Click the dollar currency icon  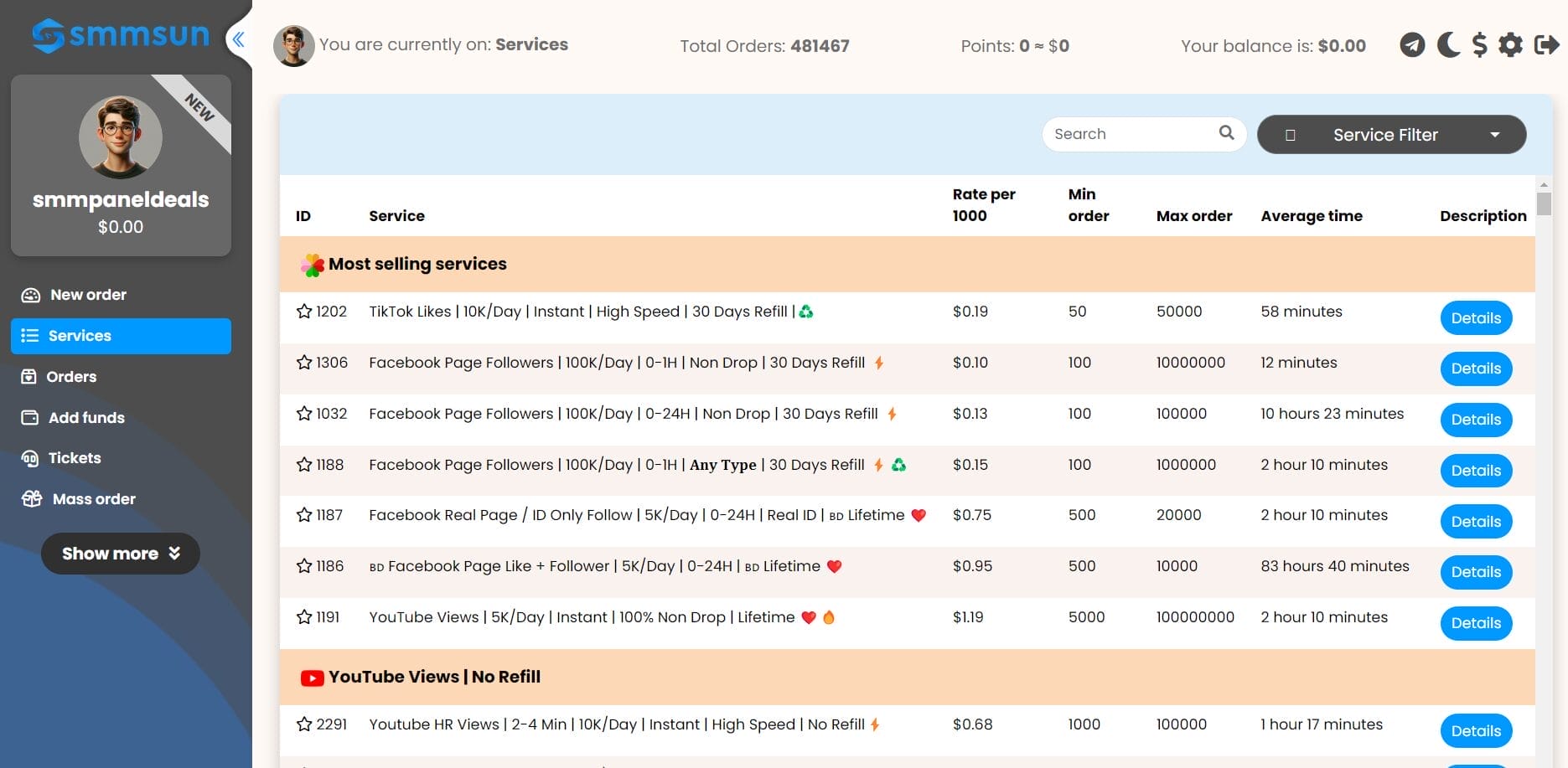(x=1479, y=45)
